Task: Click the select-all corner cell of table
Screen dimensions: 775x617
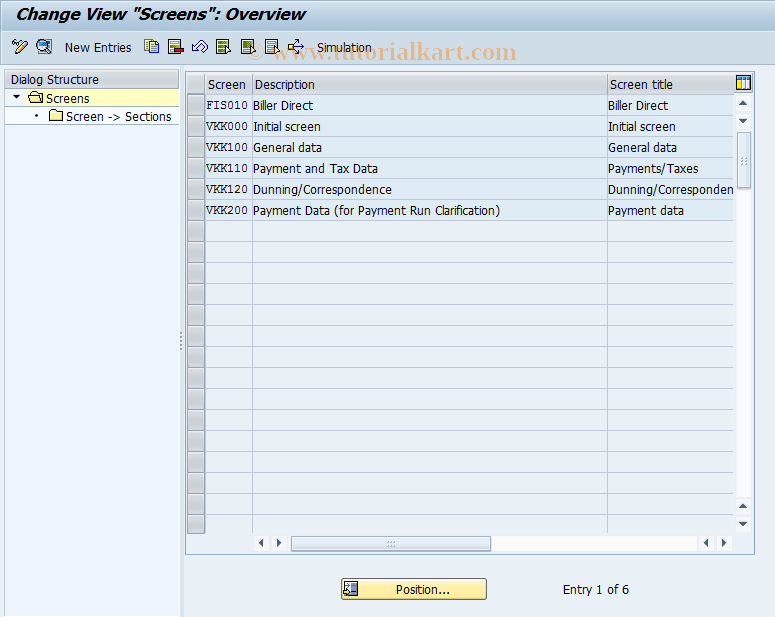Action: point(196,84)
